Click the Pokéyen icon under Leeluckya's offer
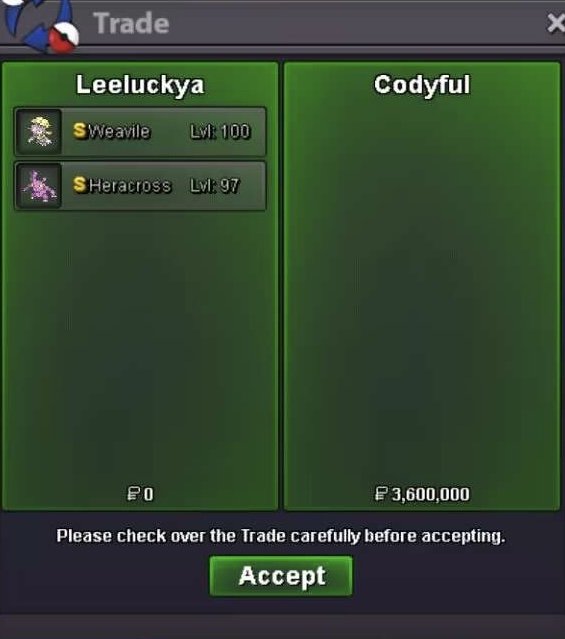The width and height of the screenshot is (565, 639). (x=133, y=494)
